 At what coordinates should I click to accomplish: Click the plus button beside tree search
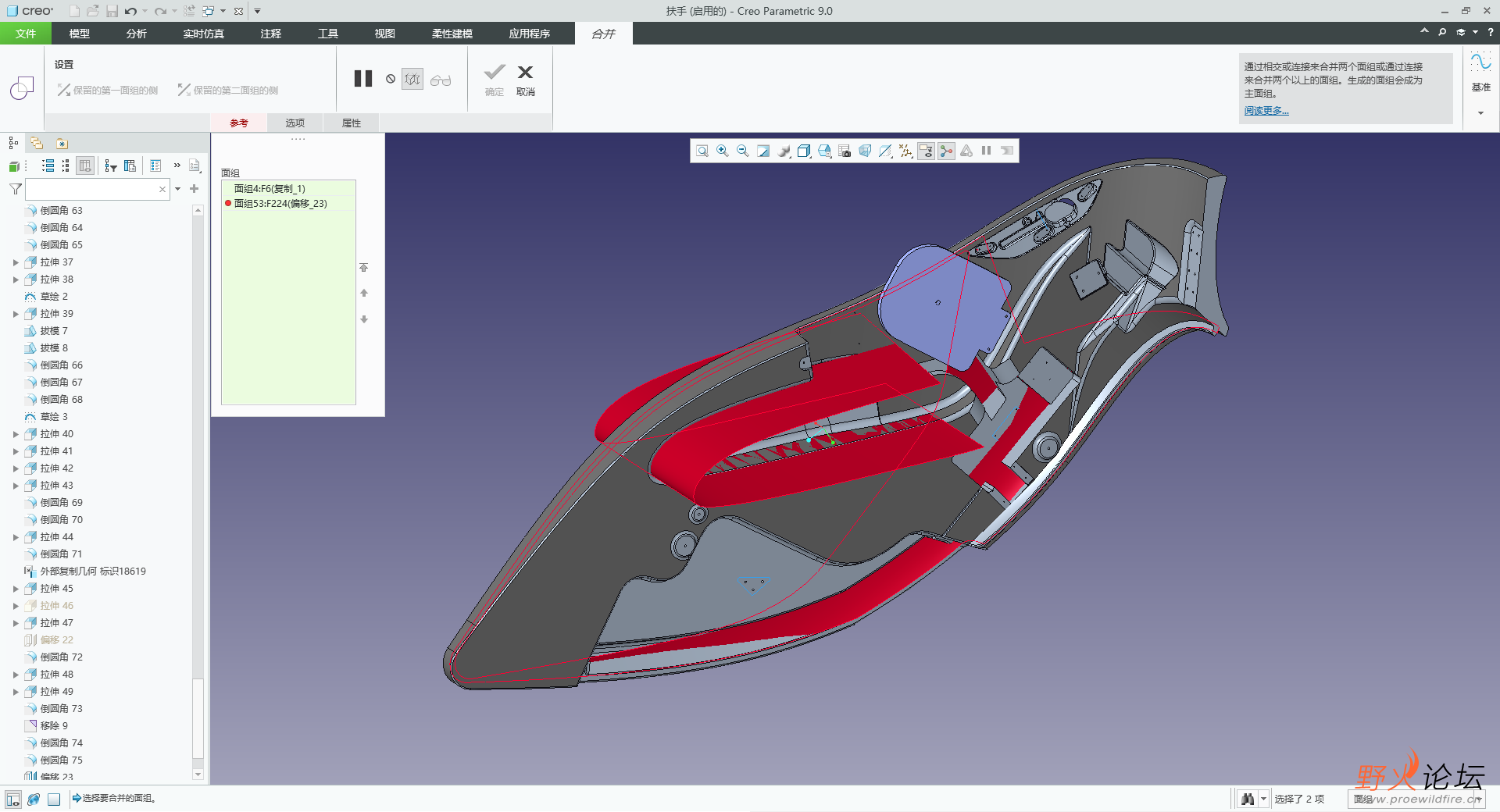pos(195,189)
